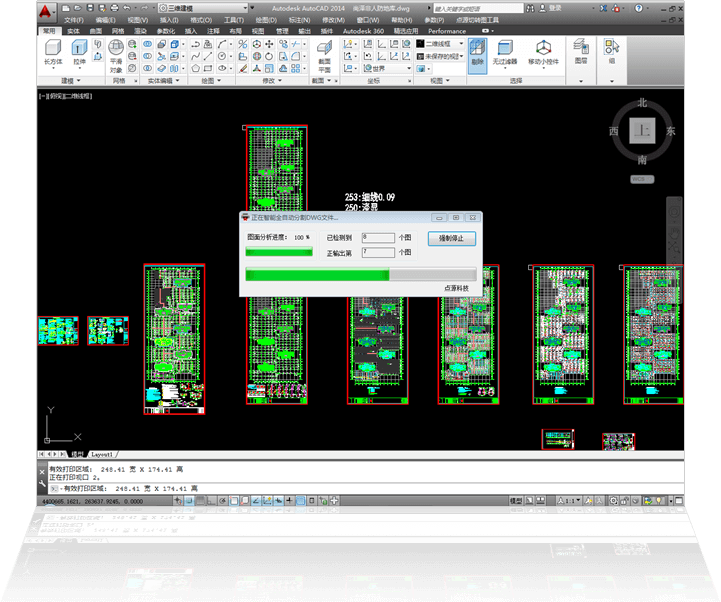721x602 pixels.
Task: Switch to the Layout1 tab
Action: pyautogui.click(x=104, y=453)
